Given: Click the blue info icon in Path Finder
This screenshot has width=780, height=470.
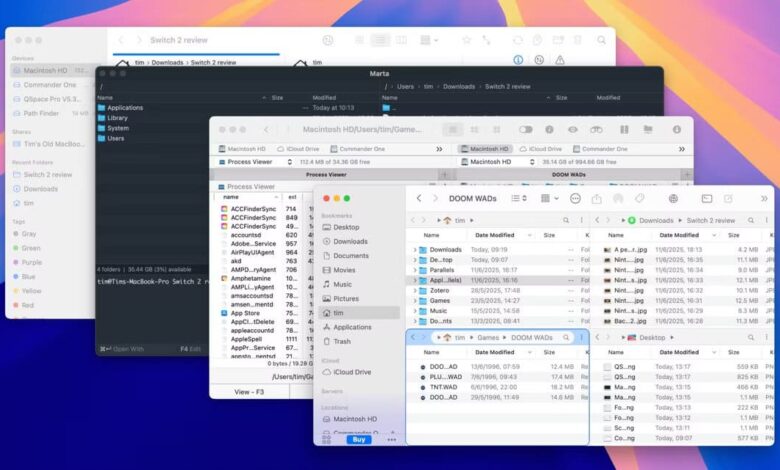Looking at the screenshot, I should pyautogui.click(x=518, y=60).
